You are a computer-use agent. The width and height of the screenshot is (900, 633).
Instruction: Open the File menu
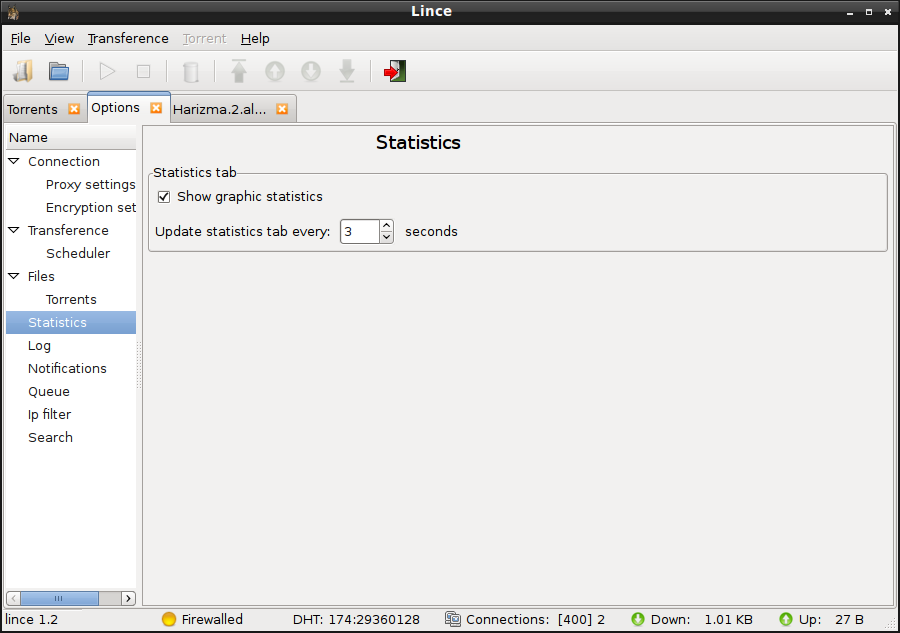click(x=21, y=38)
